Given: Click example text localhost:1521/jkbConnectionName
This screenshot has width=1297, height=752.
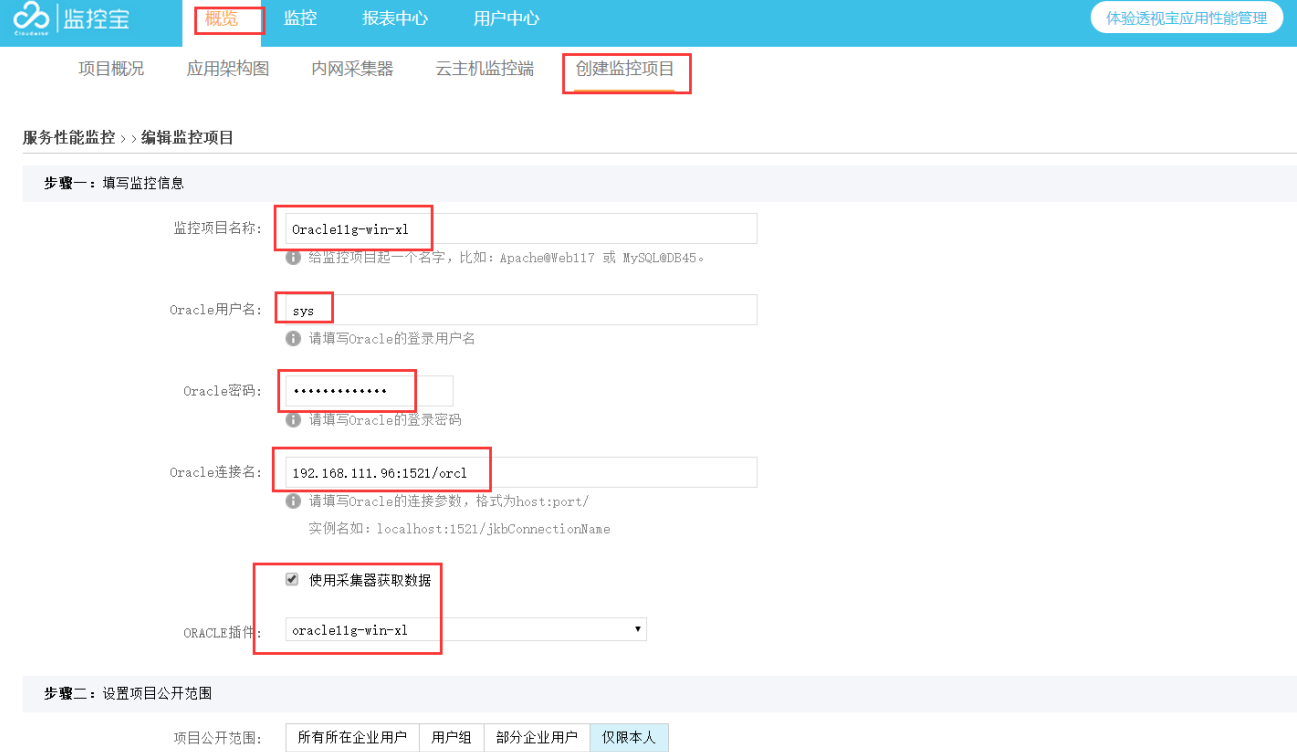Looking at the screenshot, I should (493, 528).
